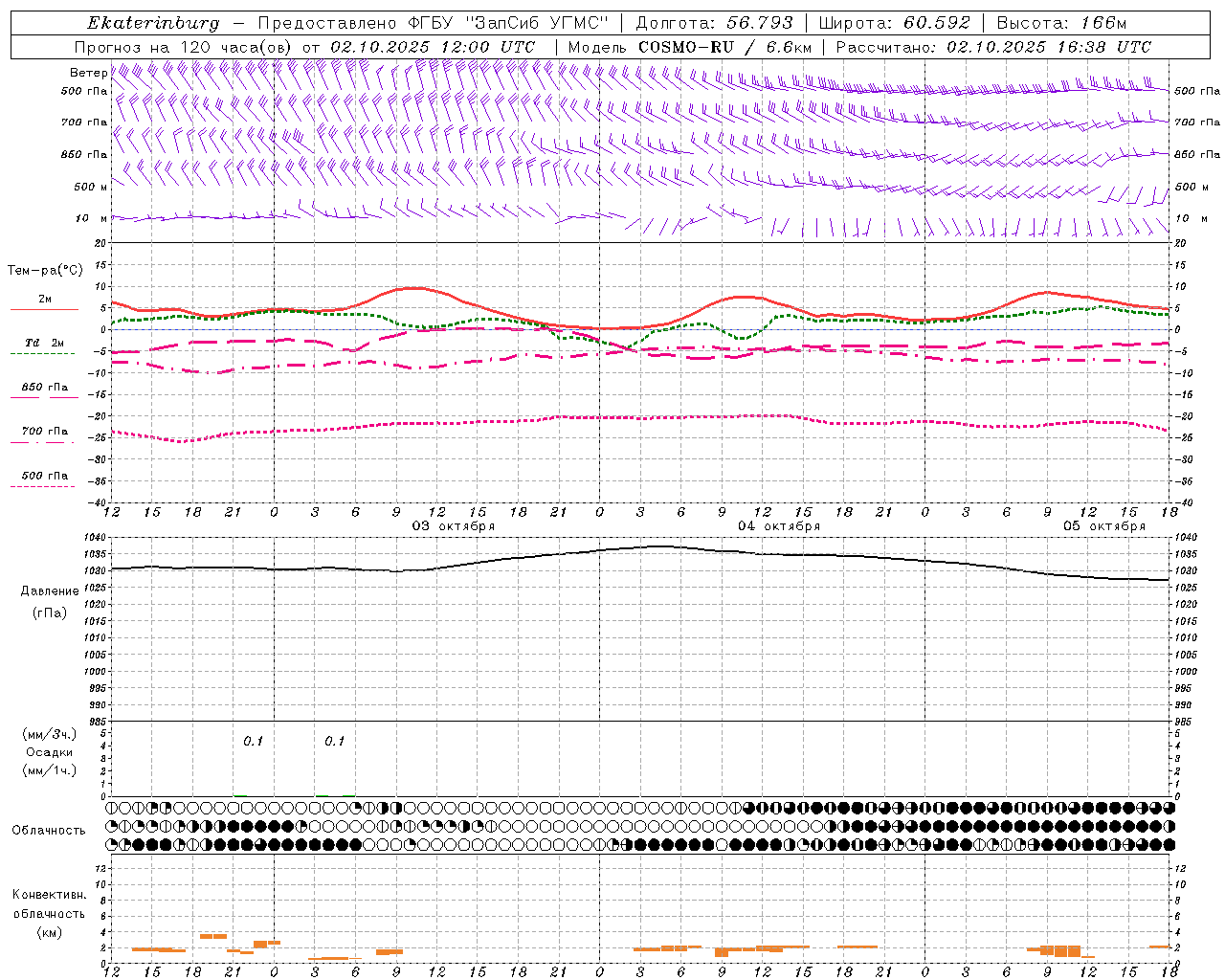Viewport: 1225px width, 980px height.
Task: Click the '05 октября' date label
Action: [x=1104, y=526]
